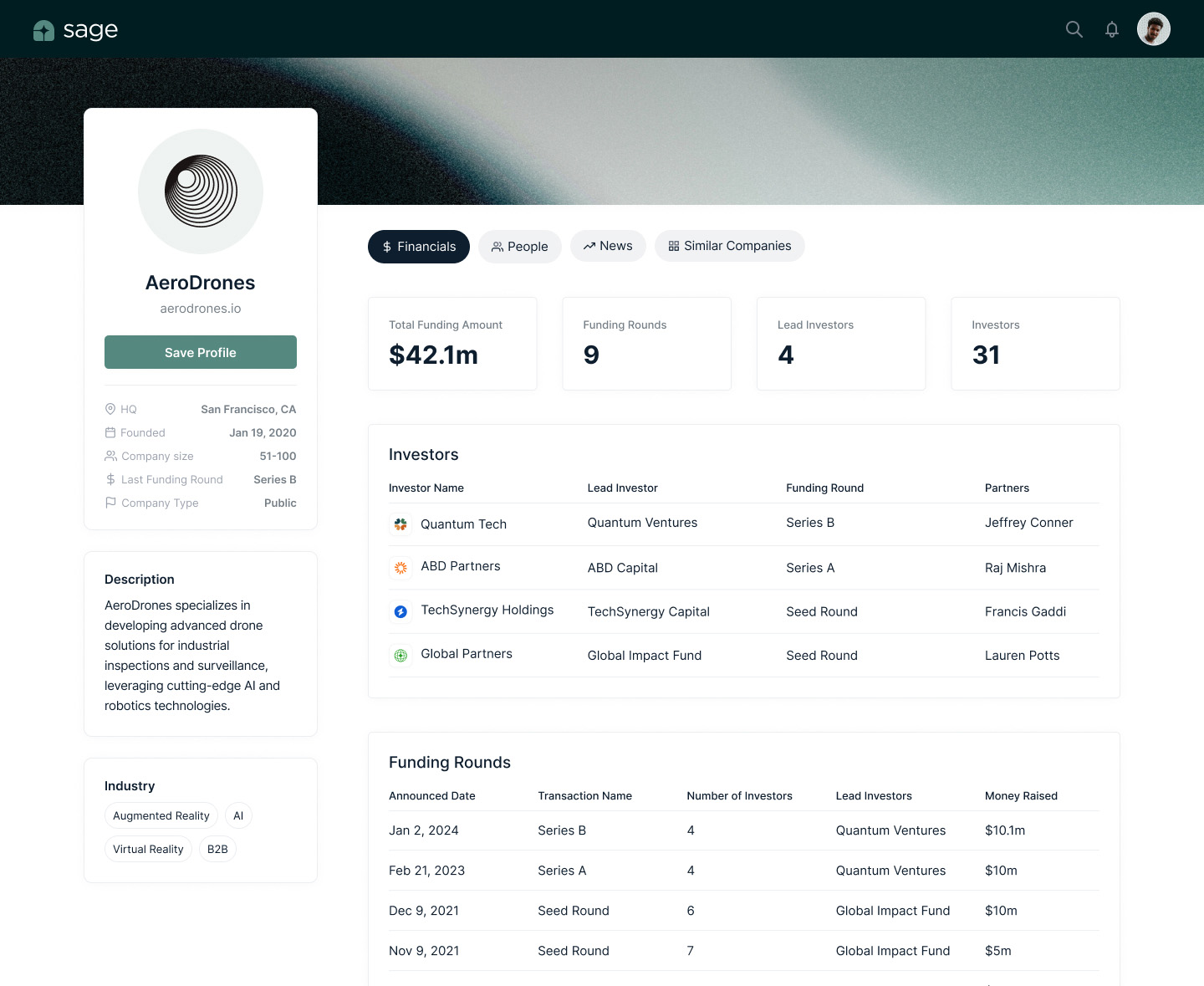The image size is (1204, 986).
Task: Click the Jan 19, 2020 founded value
Action: coord(263,432)
